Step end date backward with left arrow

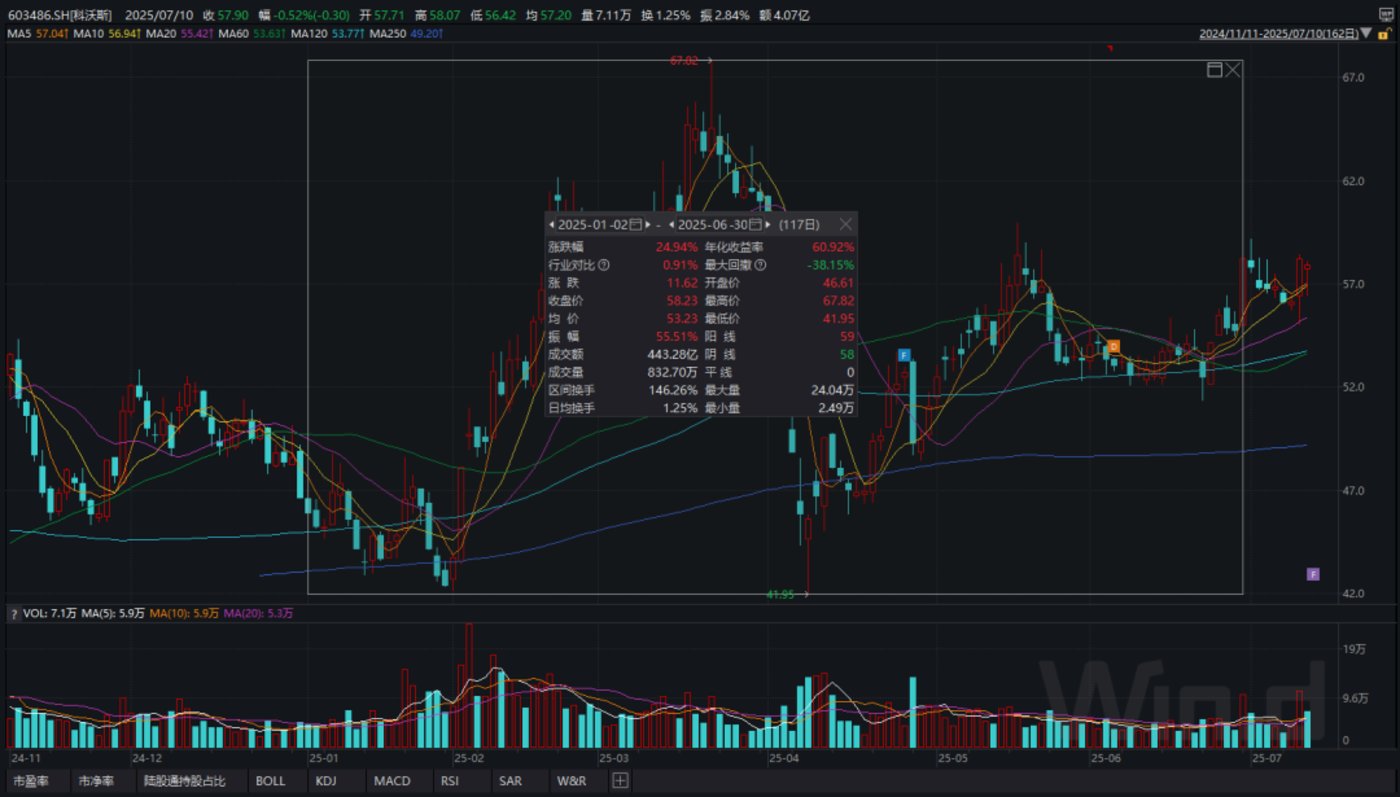coord(670,225)
